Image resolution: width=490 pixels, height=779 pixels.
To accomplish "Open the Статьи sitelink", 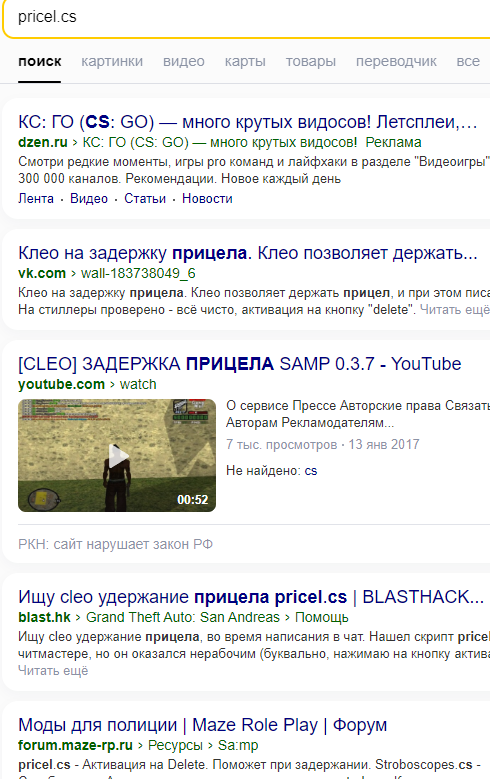I will click(145, 198).
